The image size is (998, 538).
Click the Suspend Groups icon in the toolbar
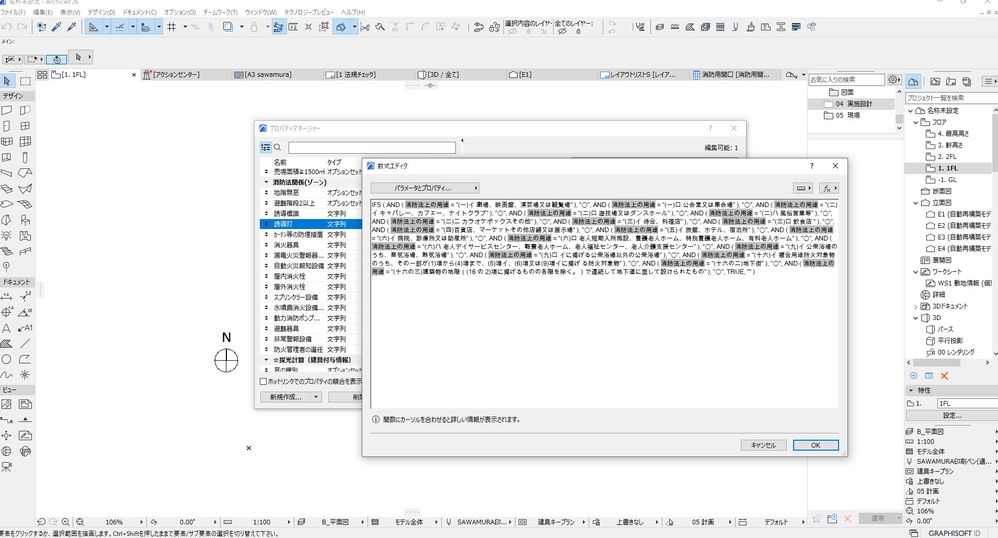click(278, 27)
